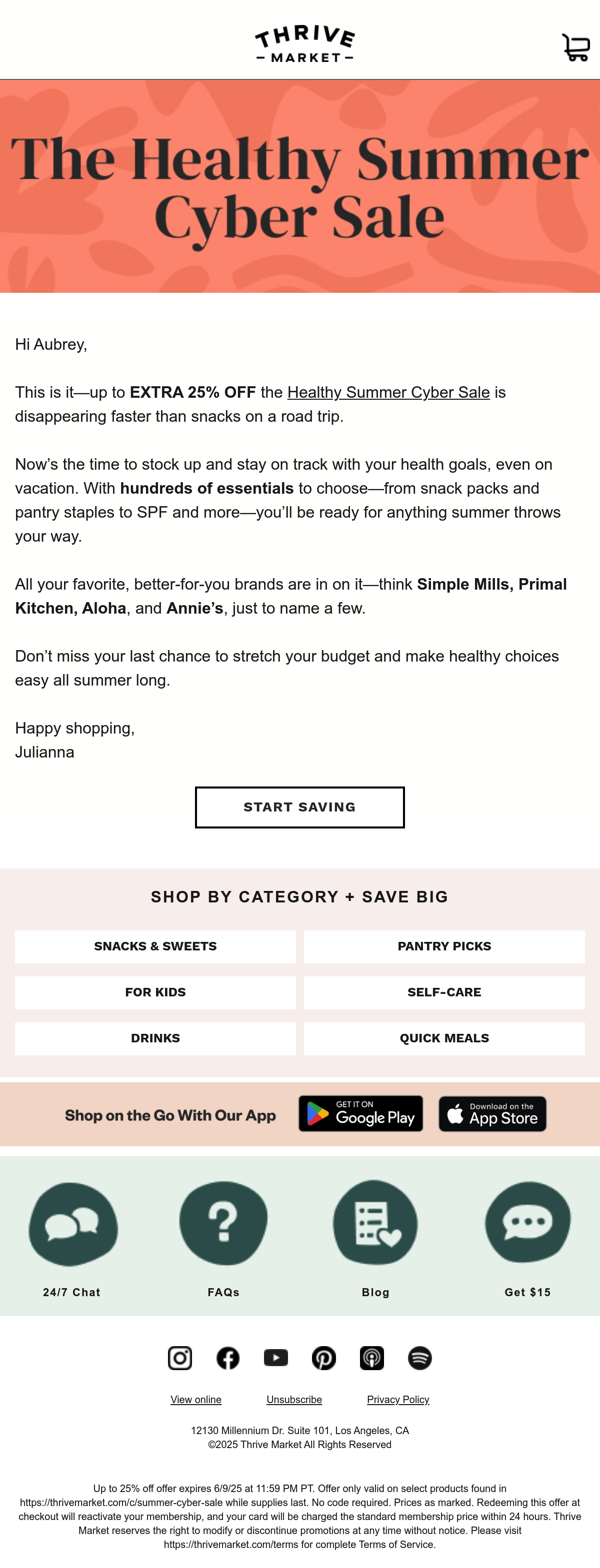Screen dimensions: 600x1568
Task: Open the YouTube icon
Action: coord(276,1358)
